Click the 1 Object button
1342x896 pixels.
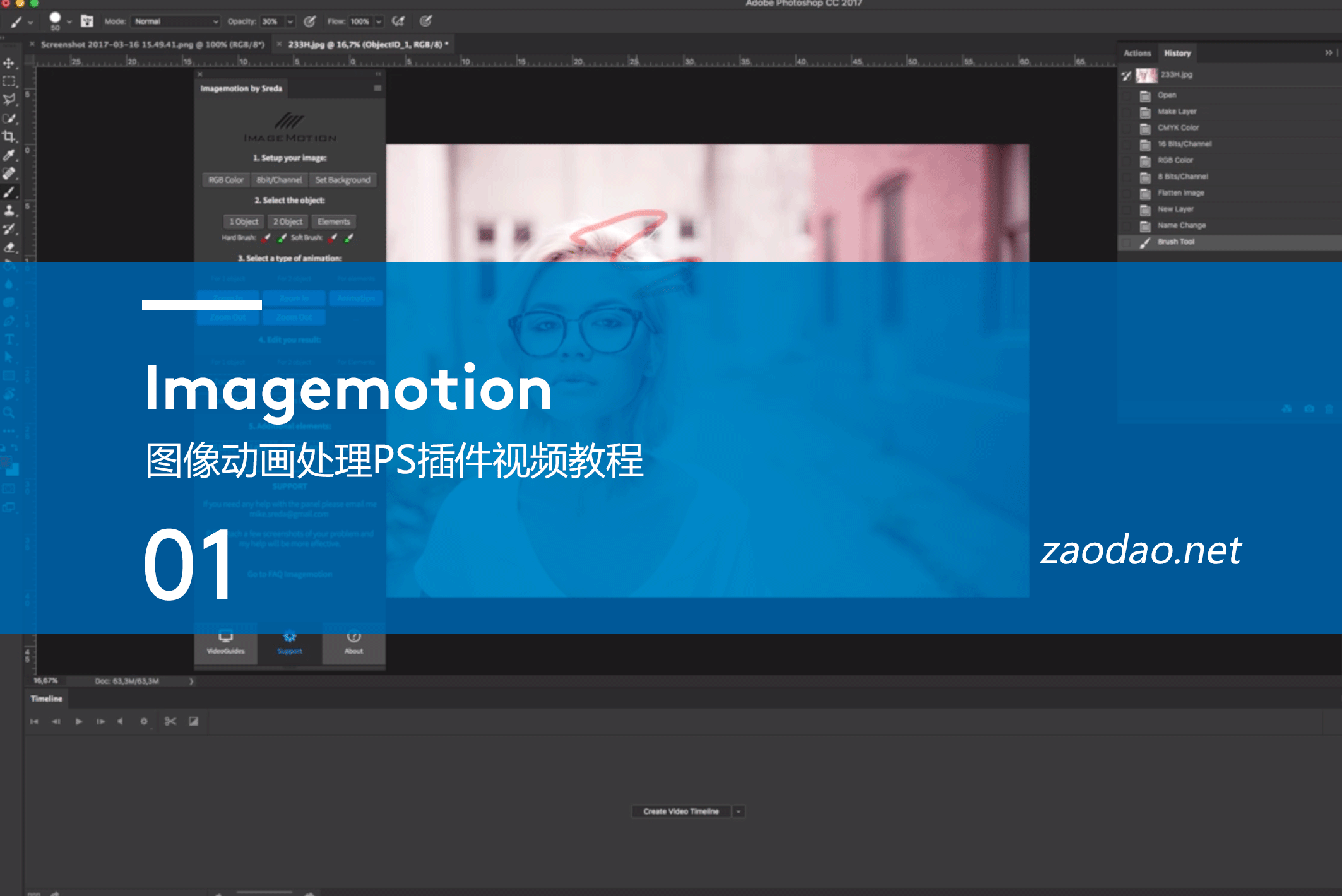pyautogui.click(x=244, y=221)
